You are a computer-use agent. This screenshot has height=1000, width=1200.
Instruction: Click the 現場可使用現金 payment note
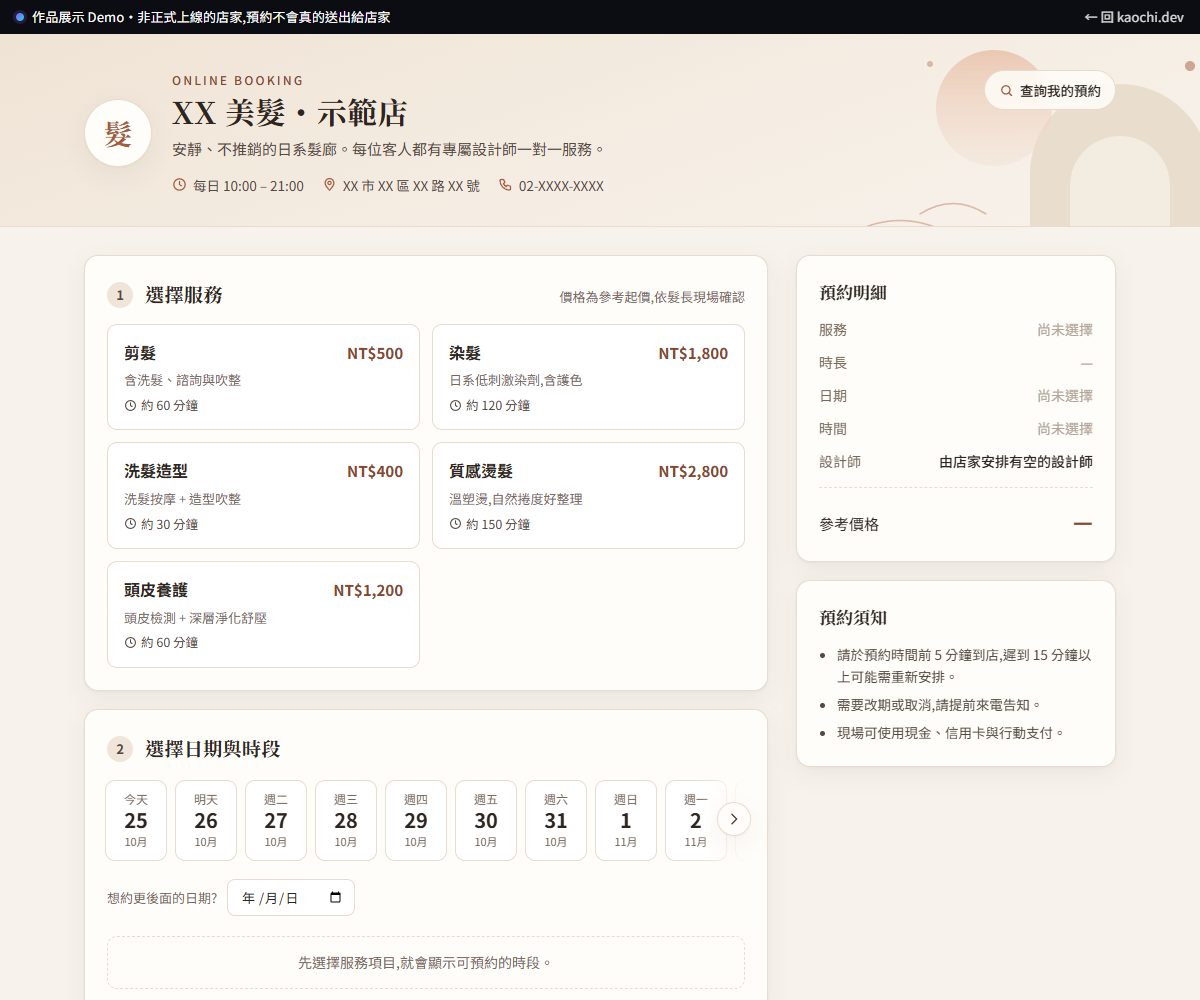[950, 733]
